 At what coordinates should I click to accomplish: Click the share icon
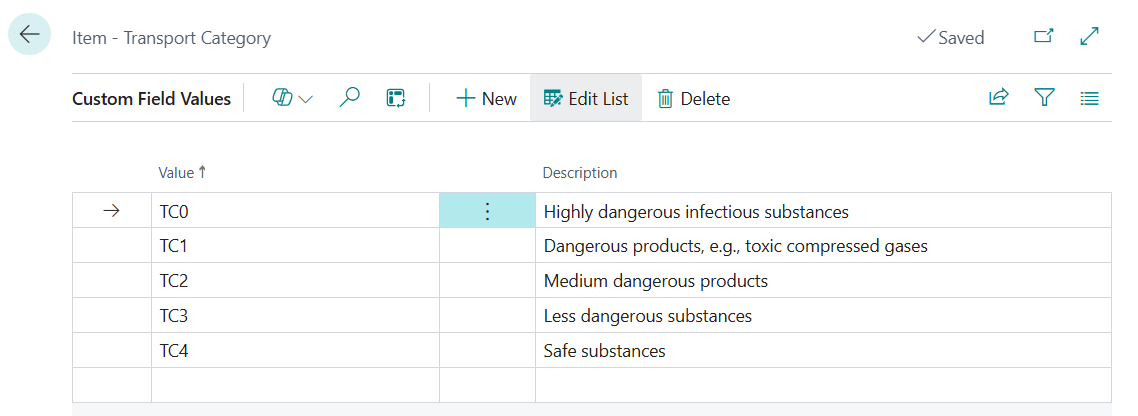point(998,98)
